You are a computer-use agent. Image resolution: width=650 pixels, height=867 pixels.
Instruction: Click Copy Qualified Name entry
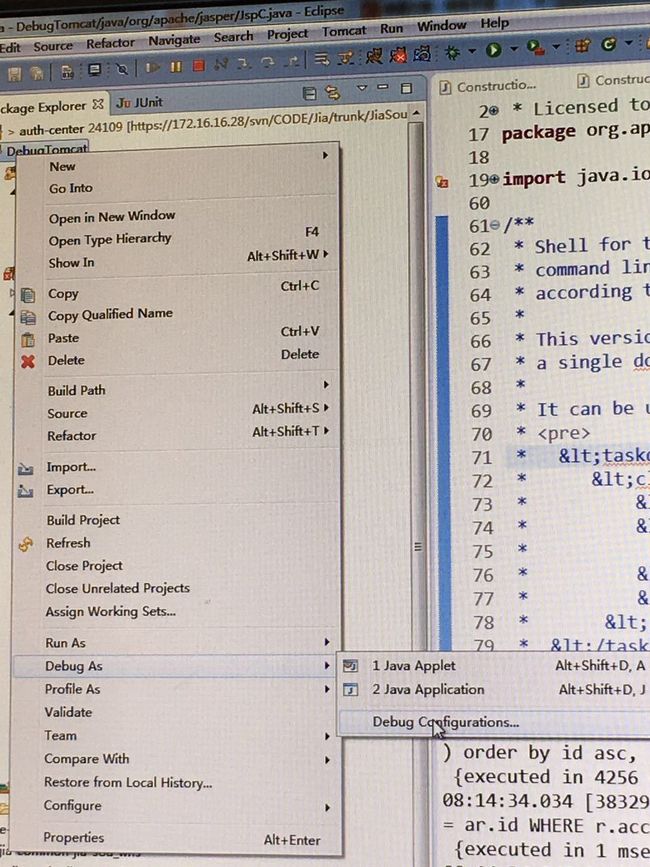177,315
